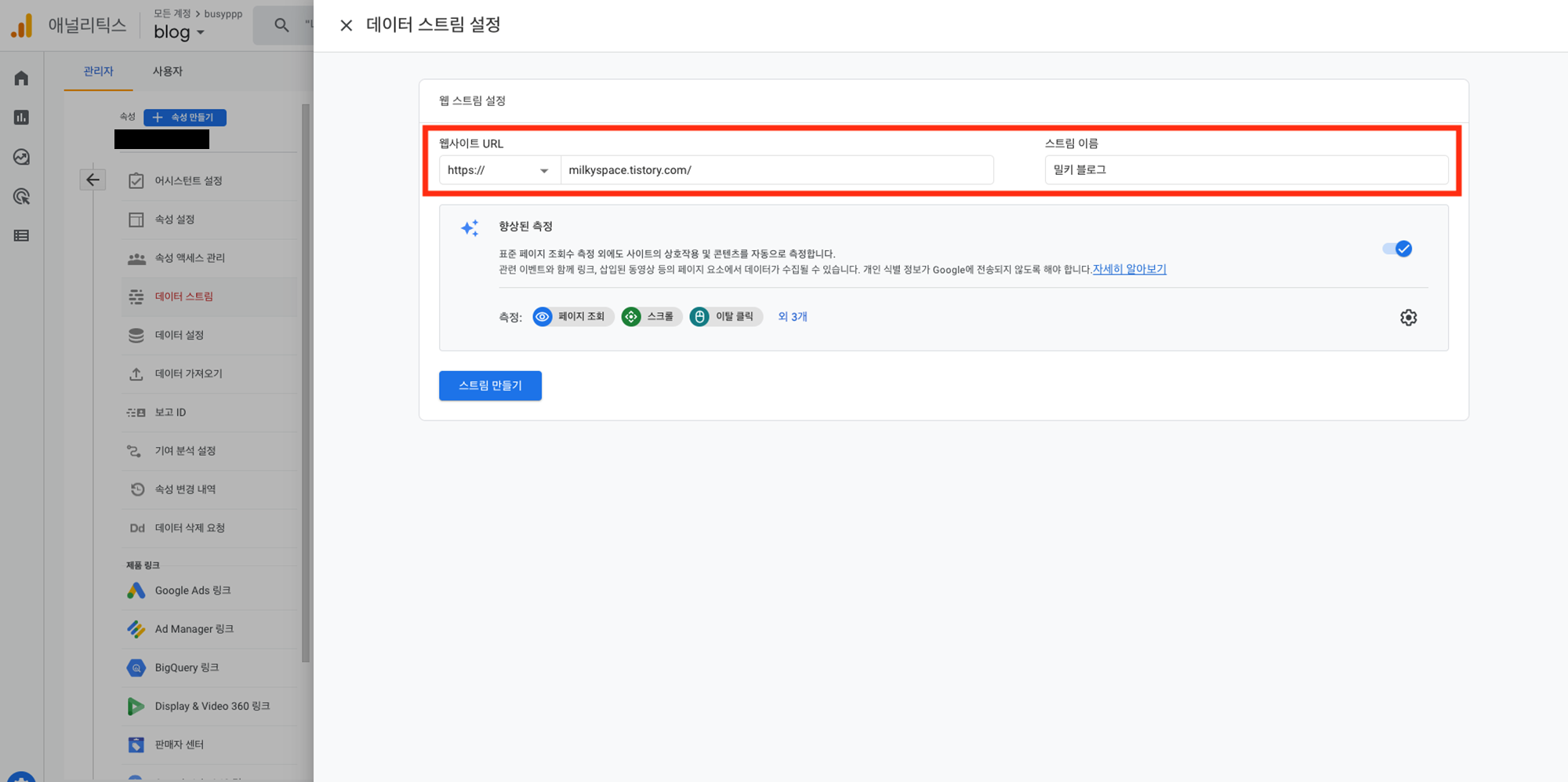Viewport: 1568px width, 782px height.
Task: Open enhanced measurement settings gear
Action: point(1408,318)
